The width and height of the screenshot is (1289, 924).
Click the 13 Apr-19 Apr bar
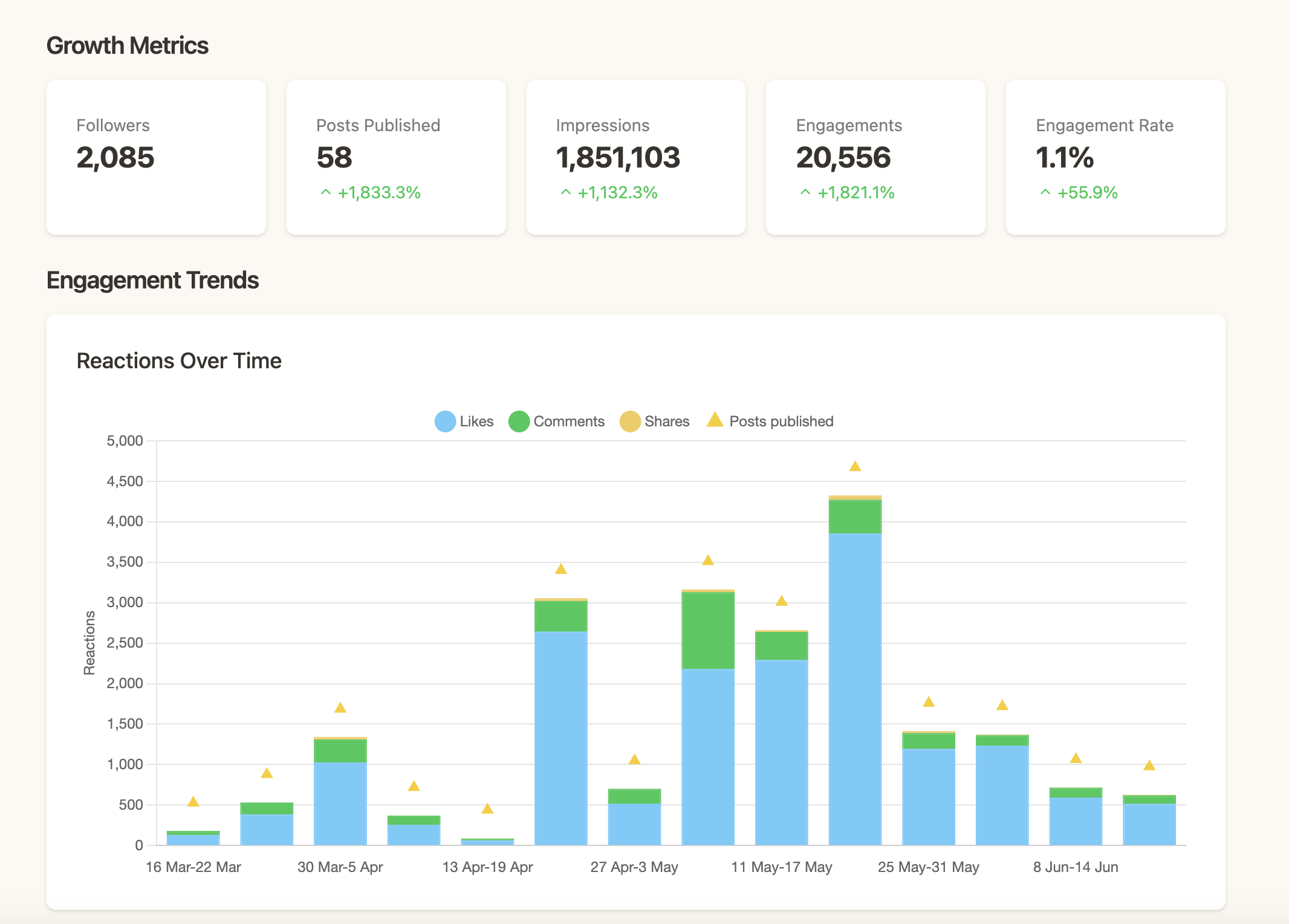(x=487, y=842)
